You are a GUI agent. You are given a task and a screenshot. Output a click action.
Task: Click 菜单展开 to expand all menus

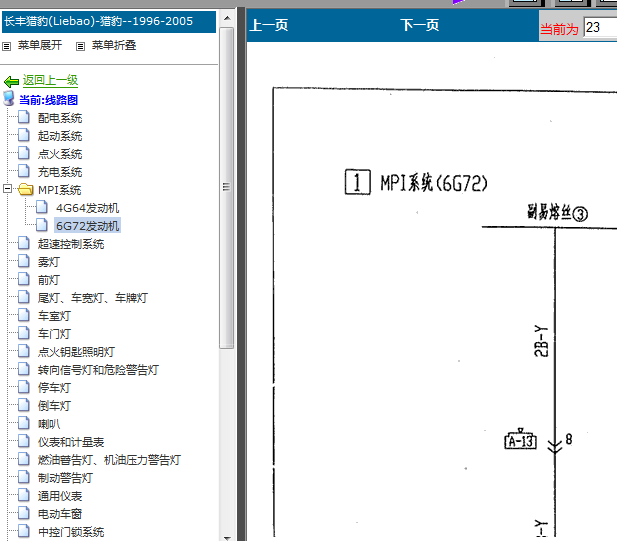click(40, 45)
